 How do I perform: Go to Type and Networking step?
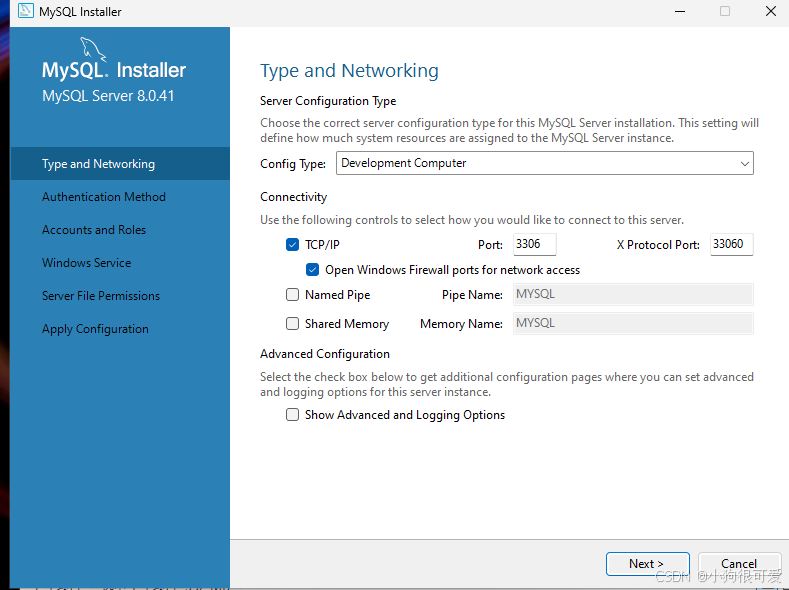[120, 163]
